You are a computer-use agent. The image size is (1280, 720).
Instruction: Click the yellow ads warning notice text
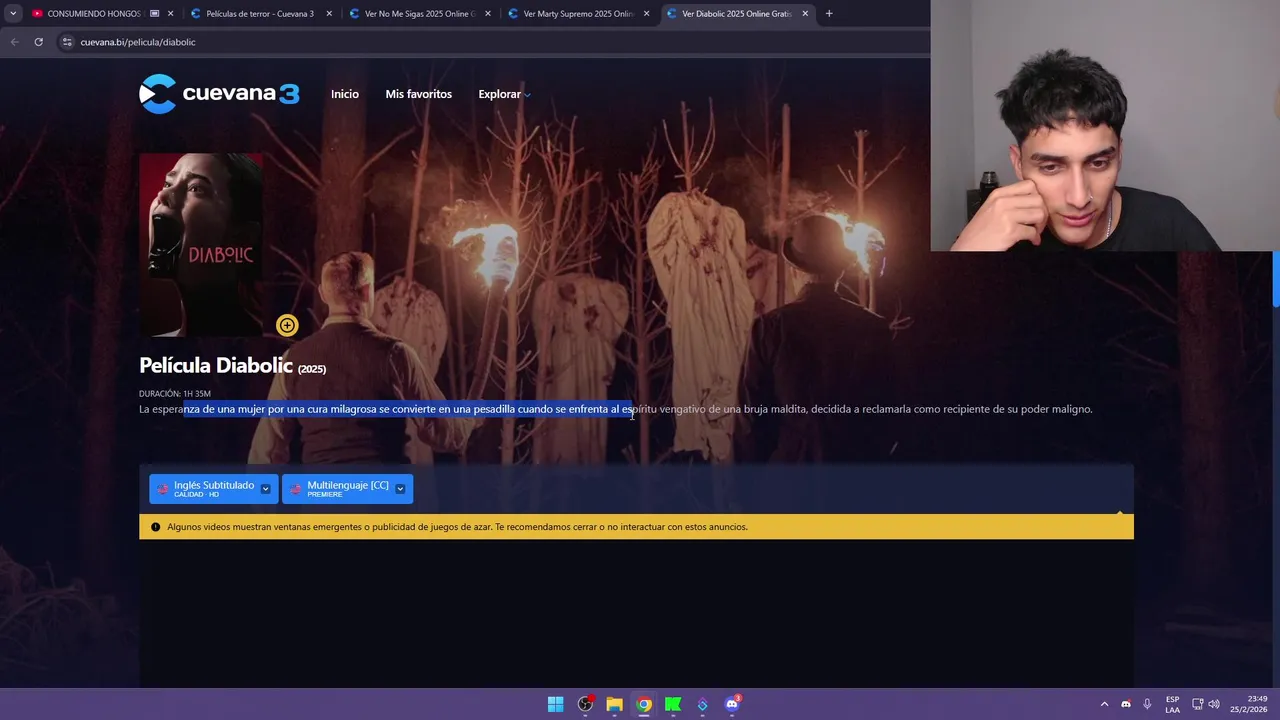(x=457, y=527)
